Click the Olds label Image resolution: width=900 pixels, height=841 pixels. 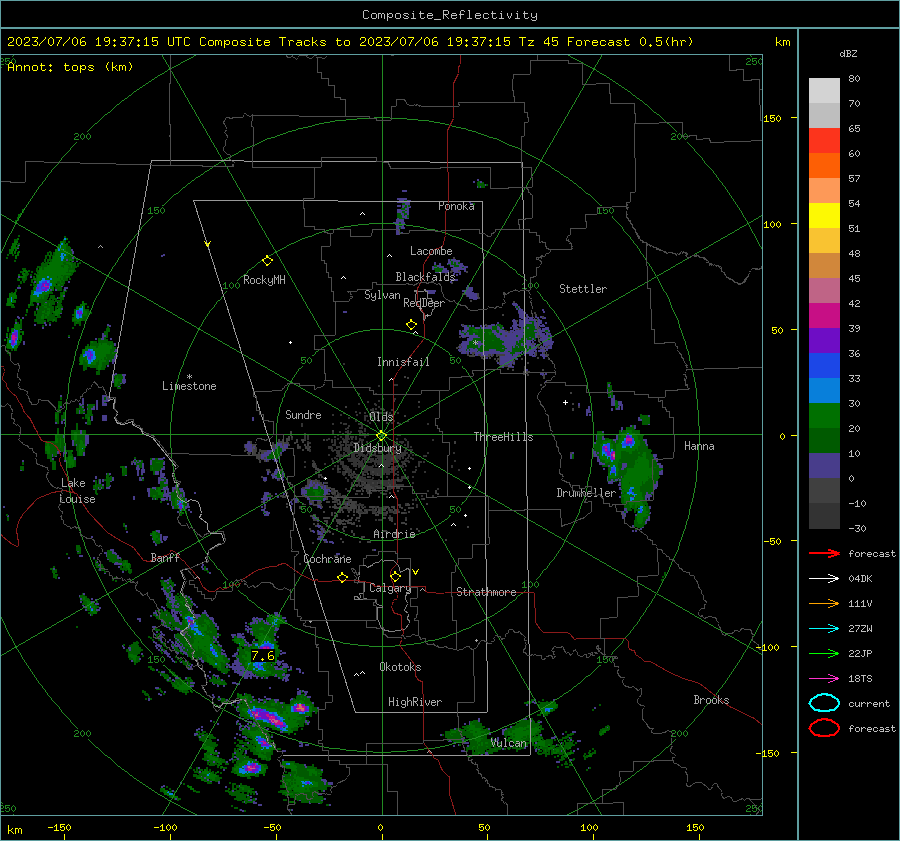pyautogui.click(x=381, y=416)
